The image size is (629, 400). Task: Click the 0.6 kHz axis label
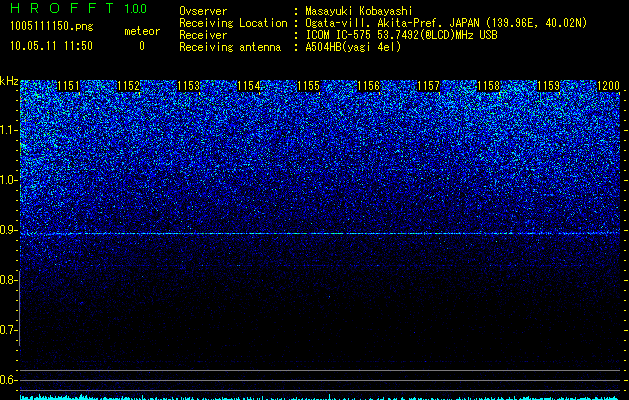[9, 380]
